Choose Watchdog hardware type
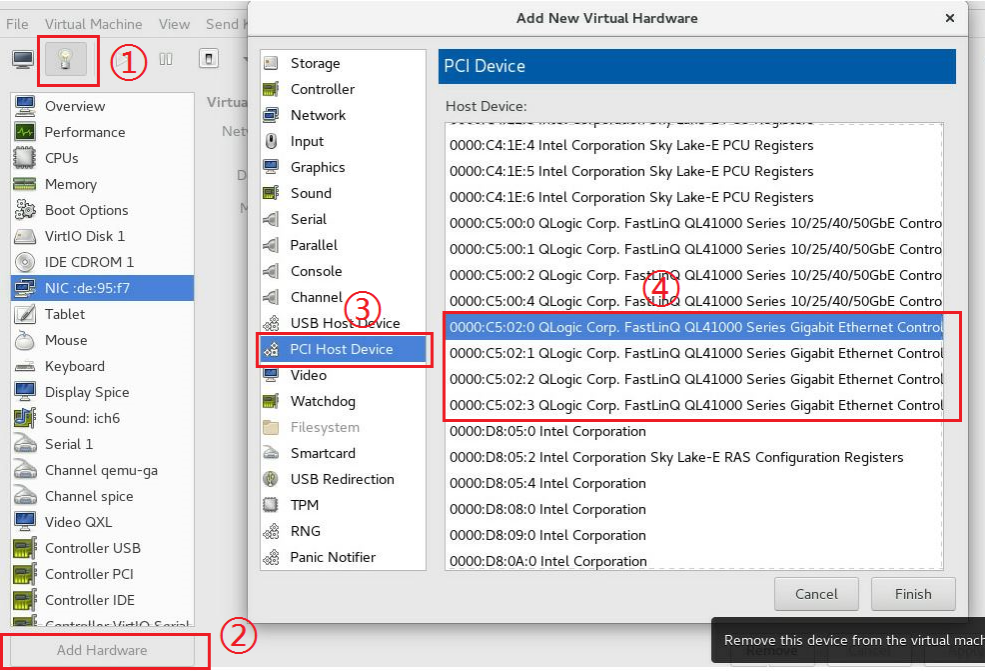Image resolution: width=985 pixels, height=671 pixels. coord(343,401)
